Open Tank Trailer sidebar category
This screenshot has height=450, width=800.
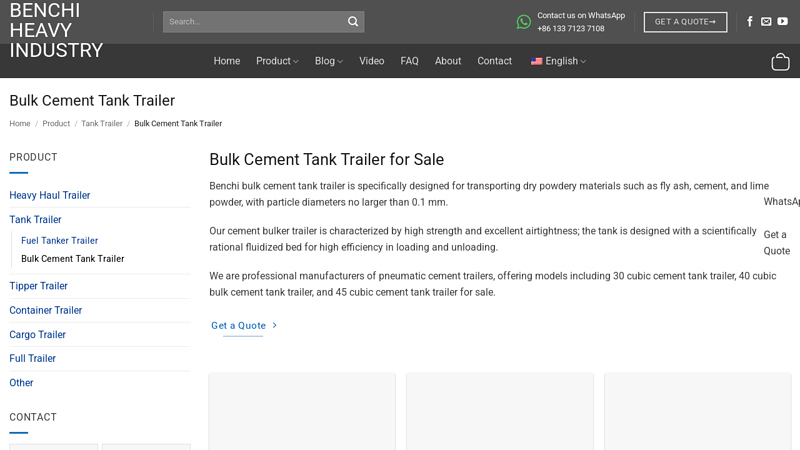35,219
